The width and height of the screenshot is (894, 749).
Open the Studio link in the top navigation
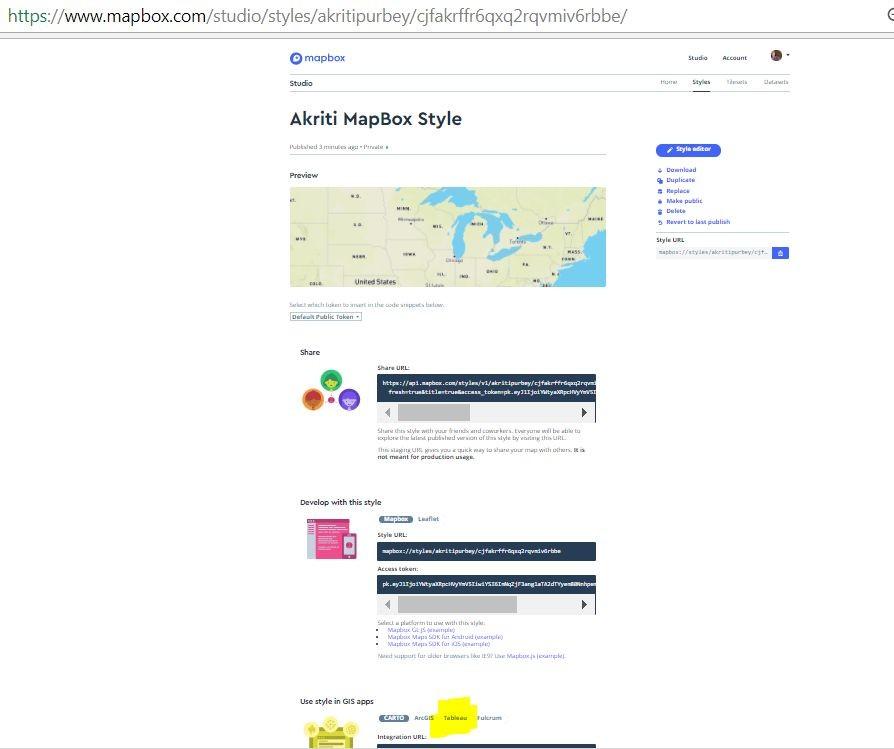pyautogui.click(x=697, y=58)
